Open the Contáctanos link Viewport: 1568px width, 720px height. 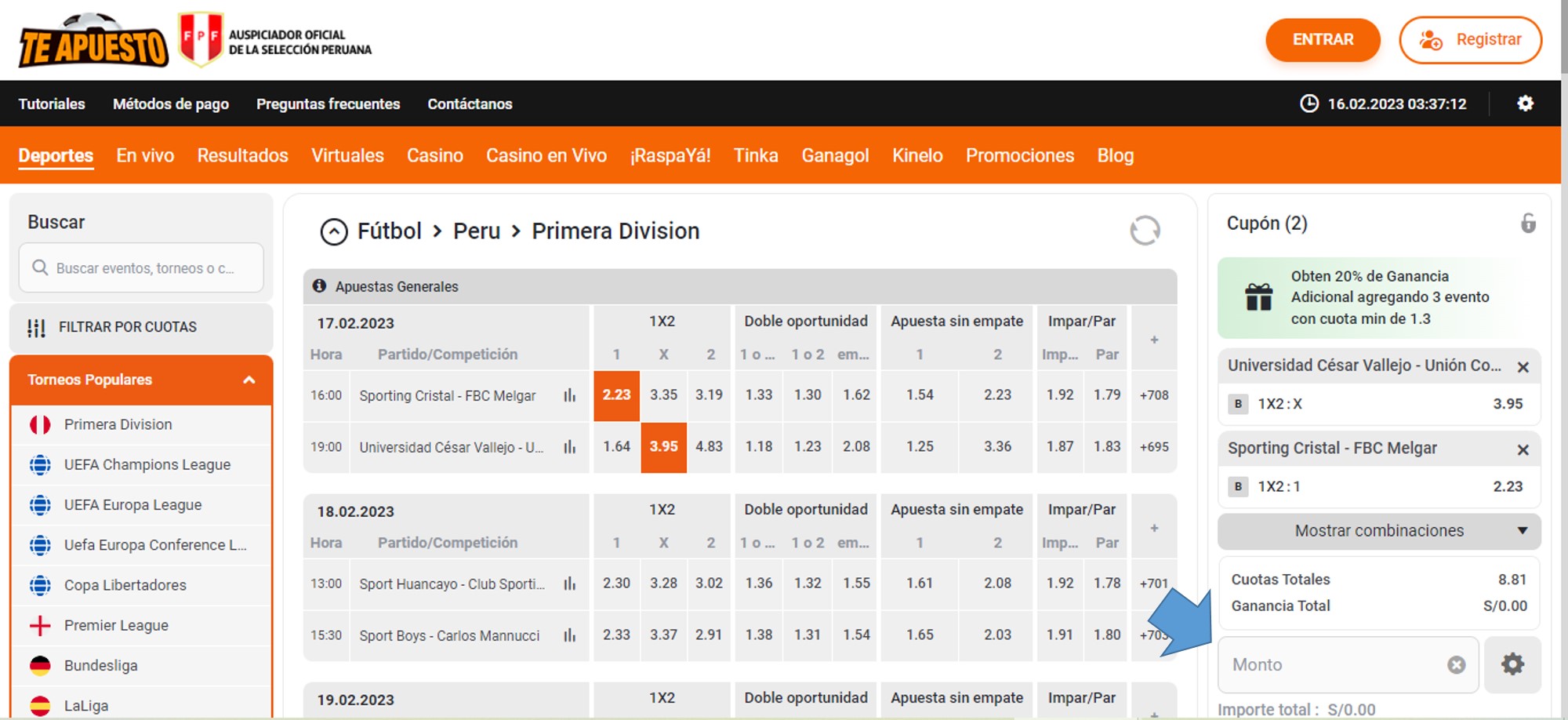coord(470,104)
